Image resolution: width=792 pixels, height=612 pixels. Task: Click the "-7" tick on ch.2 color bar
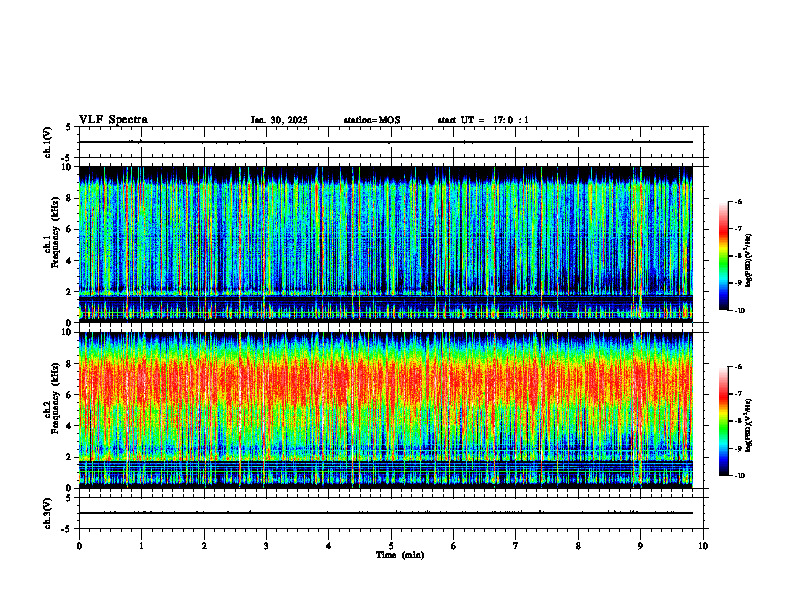coord(739,394)
